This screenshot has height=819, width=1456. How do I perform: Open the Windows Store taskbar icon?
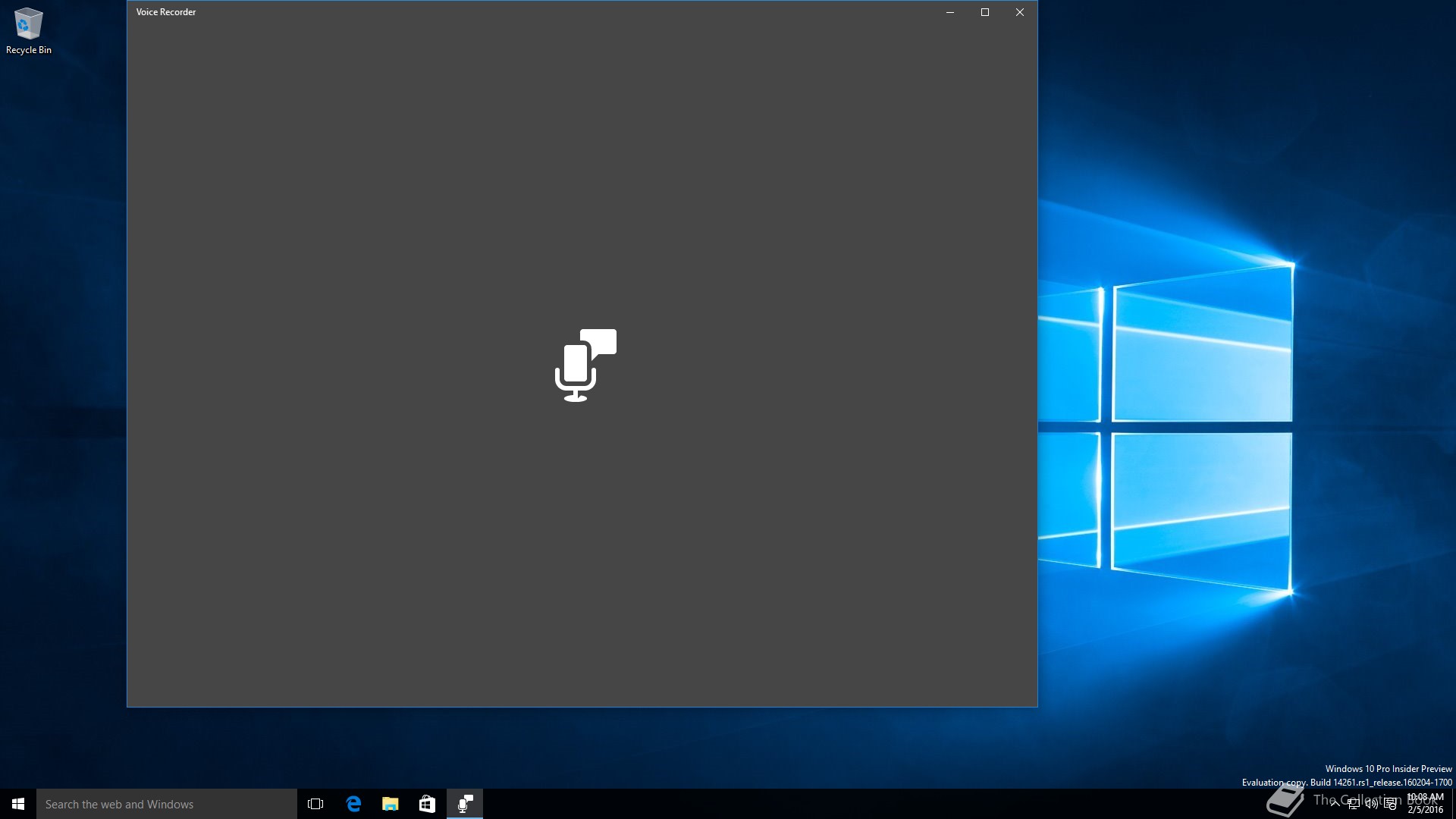point(428,804)
